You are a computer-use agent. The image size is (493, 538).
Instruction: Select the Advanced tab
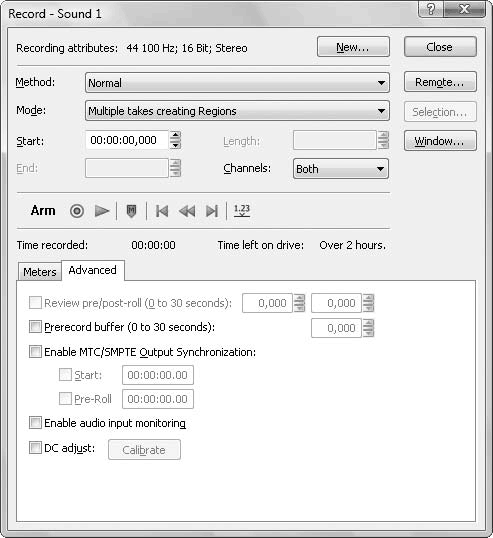[x=93, y=270]
